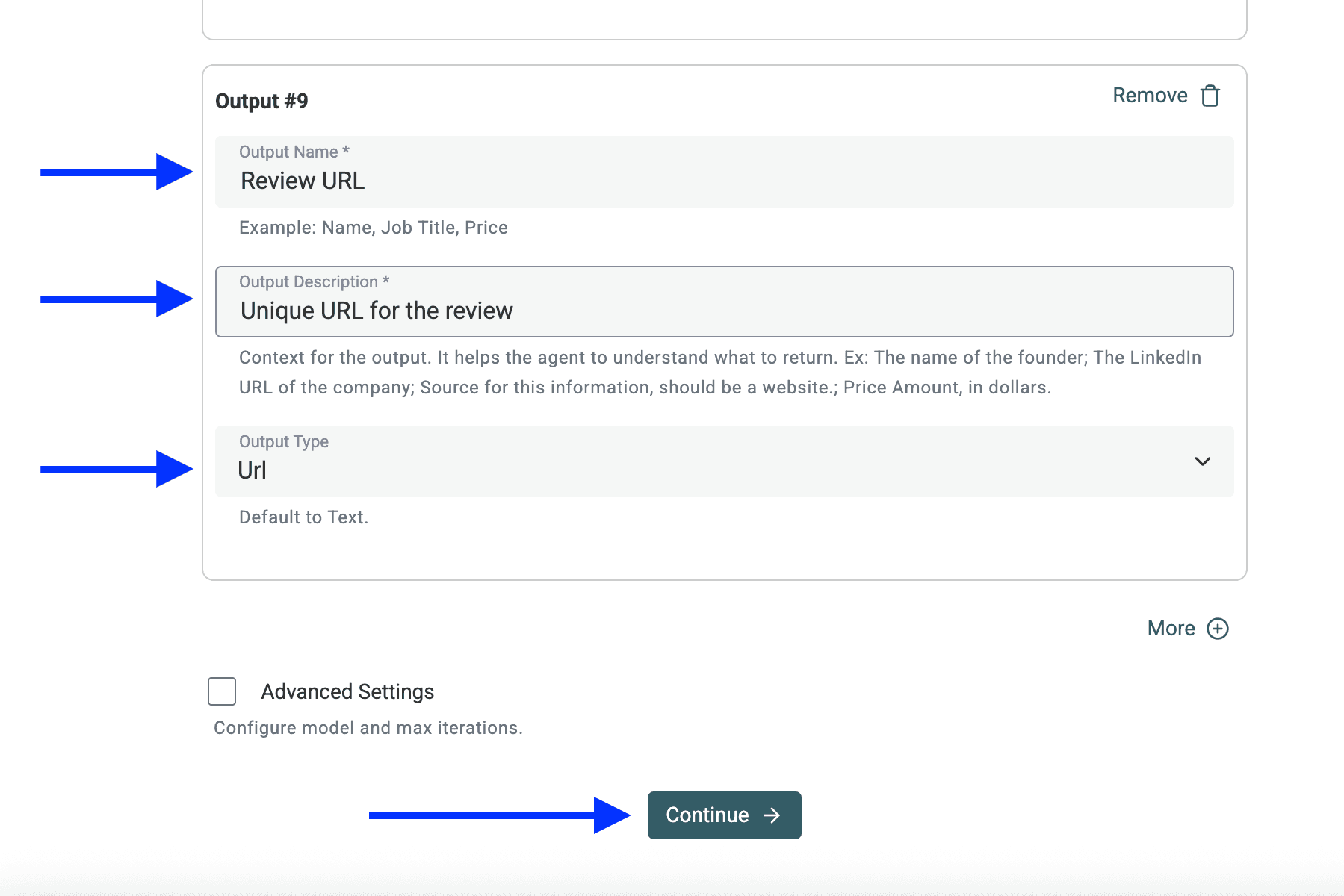Click the Url value in Output Type
Screen dimensions: 1344x896
251,470
